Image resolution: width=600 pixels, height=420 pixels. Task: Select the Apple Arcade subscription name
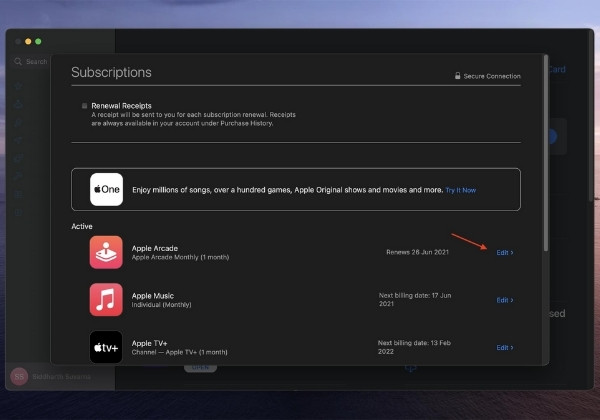point(155,249)
